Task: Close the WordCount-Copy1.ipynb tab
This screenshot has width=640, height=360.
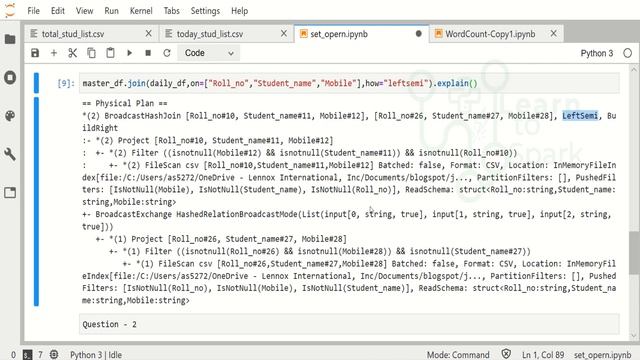Action: [x=553, y=33]
